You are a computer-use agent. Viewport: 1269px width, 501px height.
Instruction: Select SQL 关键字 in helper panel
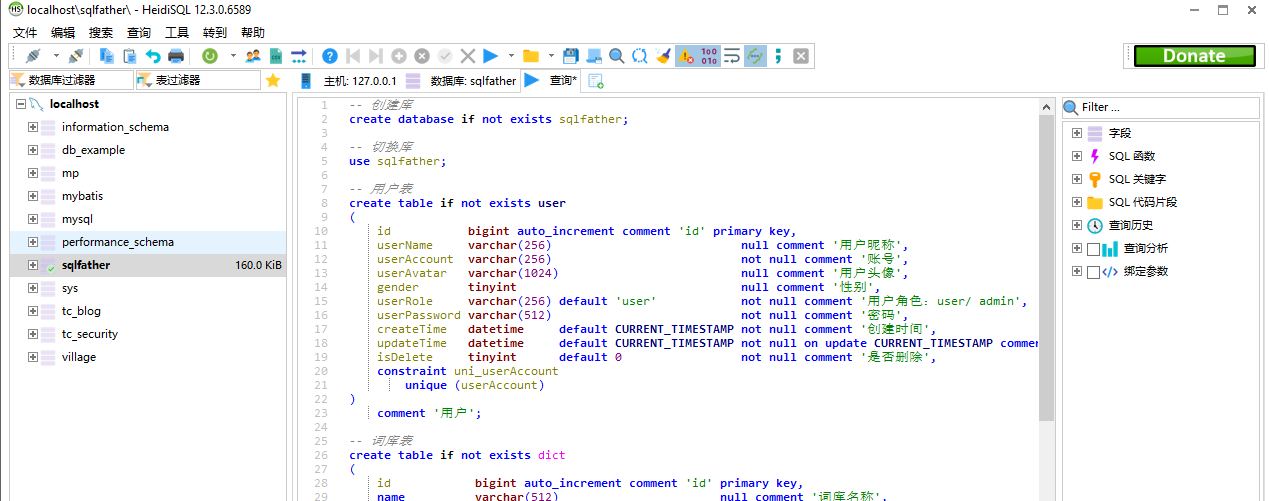click(1137, 179)
